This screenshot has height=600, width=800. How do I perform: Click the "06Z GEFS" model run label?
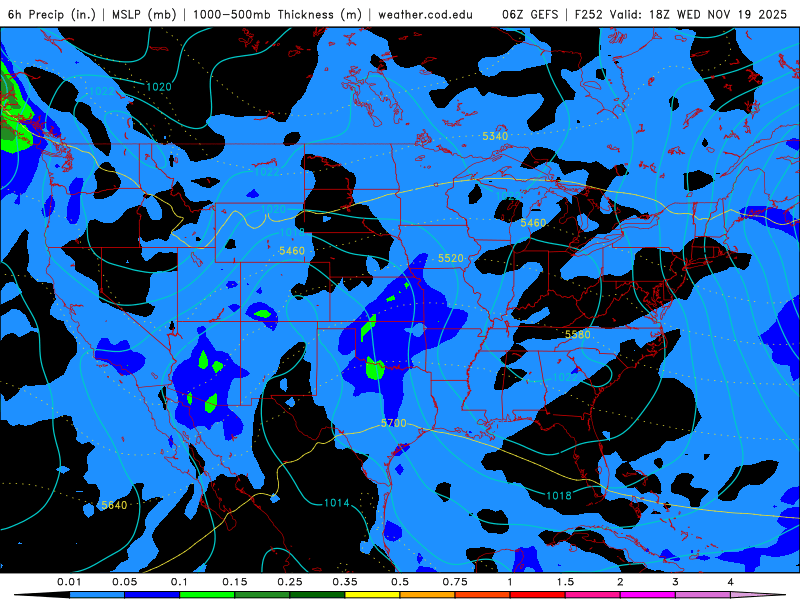pyautogui.click(x=530, y=14)
